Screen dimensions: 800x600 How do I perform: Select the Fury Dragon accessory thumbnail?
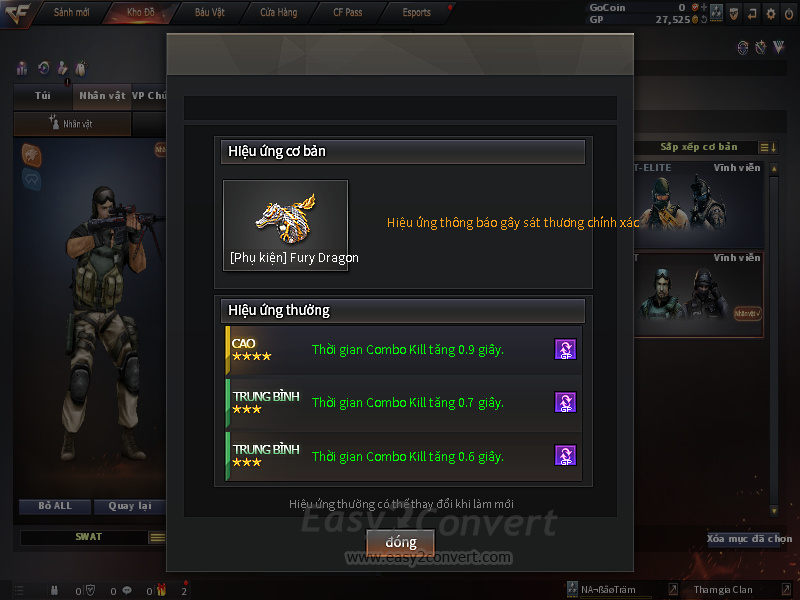point(286,225)
